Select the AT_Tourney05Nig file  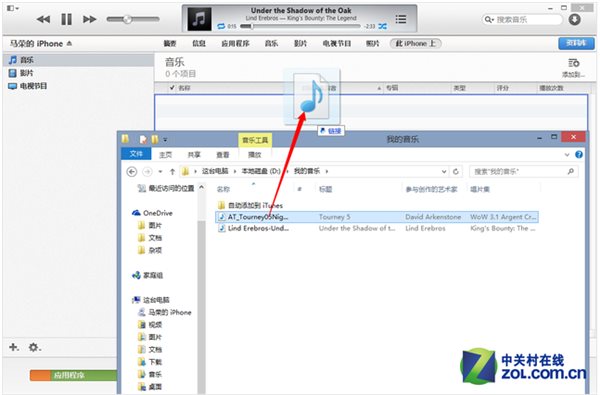click(x=377, y=217)
